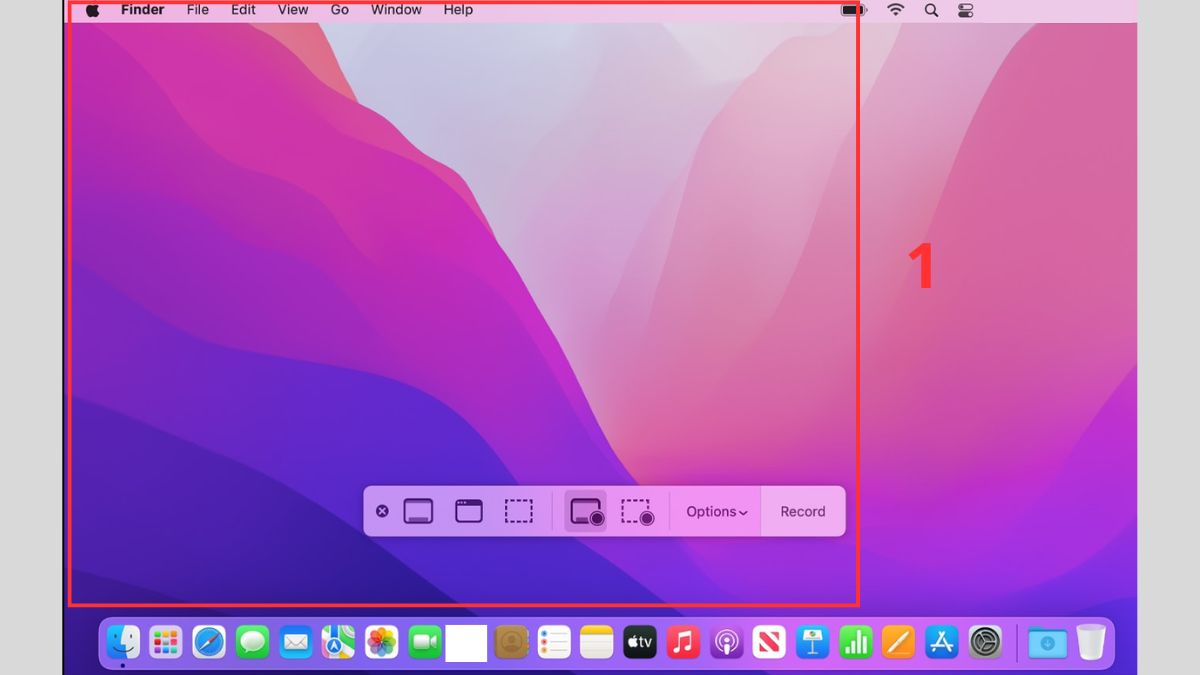Screen dimensions: 1200x675
Task: Open the File menu
Action: tap(197, 10)
